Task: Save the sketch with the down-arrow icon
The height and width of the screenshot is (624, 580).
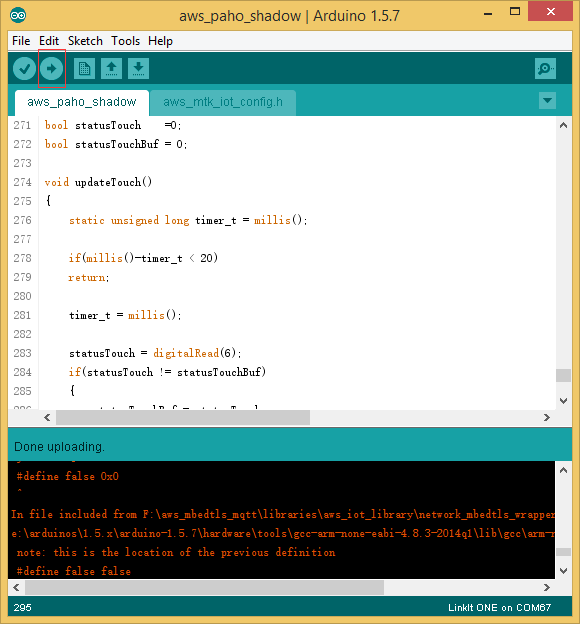Action: [x=139, y=68]
